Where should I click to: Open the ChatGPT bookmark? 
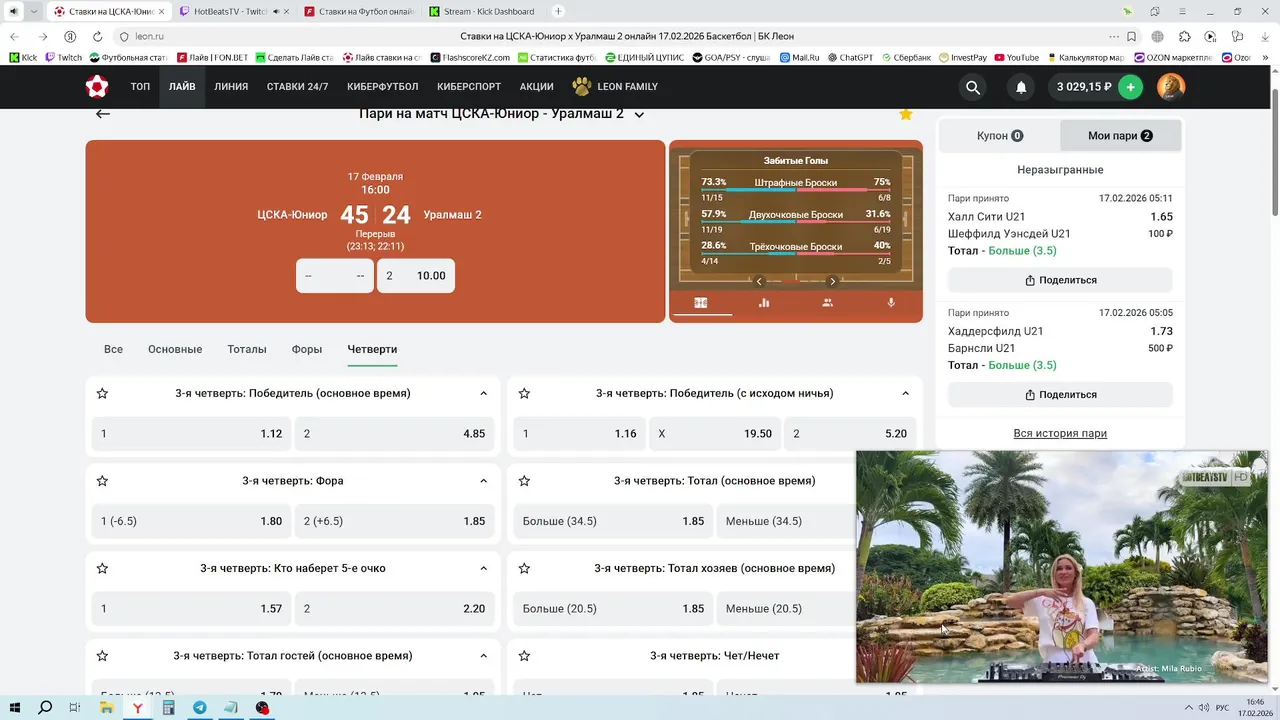pyautogui.click(x=850, y=58)
